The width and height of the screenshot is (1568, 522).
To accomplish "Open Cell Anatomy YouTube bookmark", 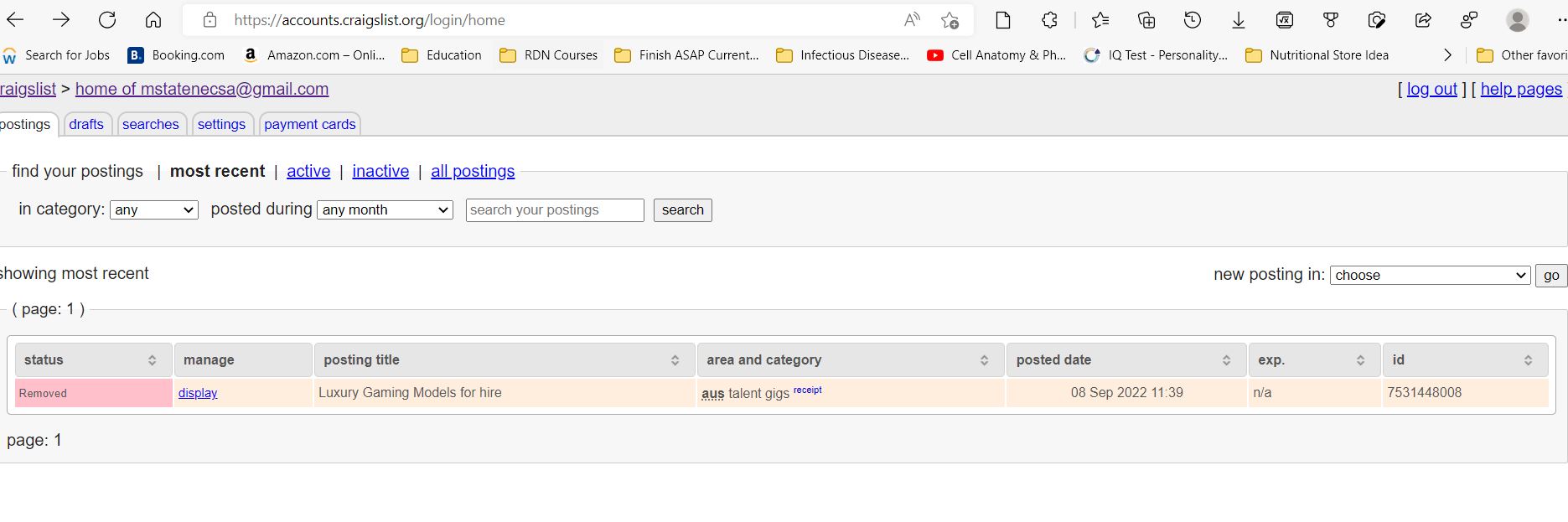I will pyautogui.click(x=996, y=55).
